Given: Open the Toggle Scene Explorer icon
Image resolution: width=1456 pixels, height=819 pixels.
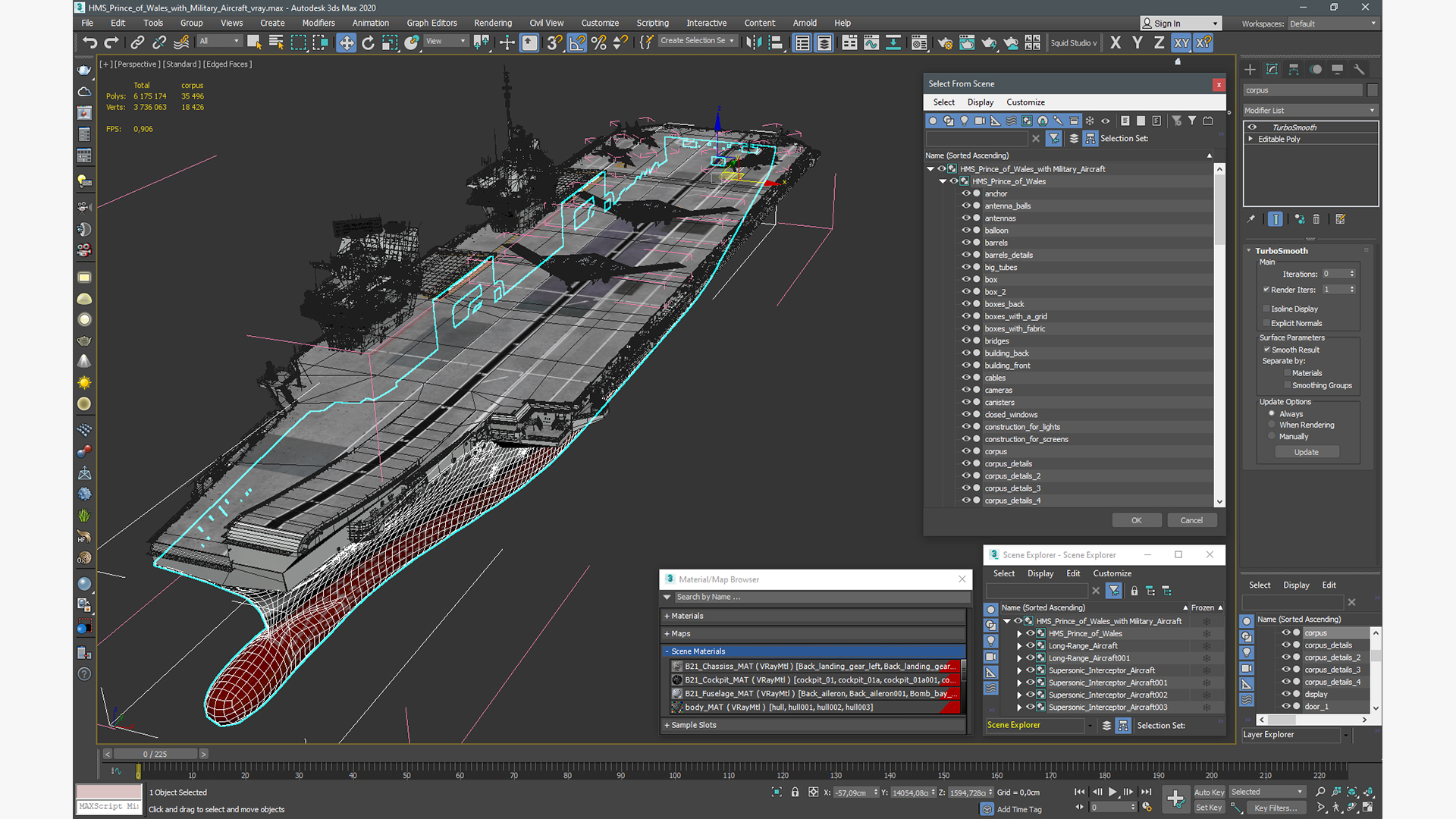Looking at the screenshot, I should 802,42.
